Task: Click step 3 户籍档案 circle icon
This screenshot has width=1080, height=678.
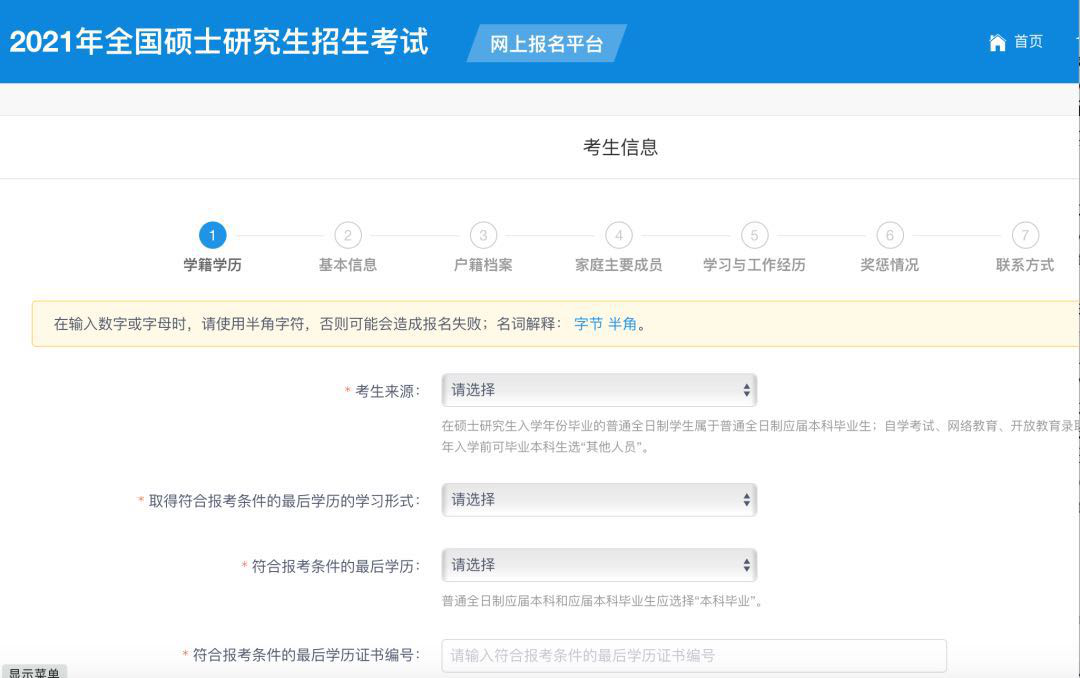Action: pos(483,237)
